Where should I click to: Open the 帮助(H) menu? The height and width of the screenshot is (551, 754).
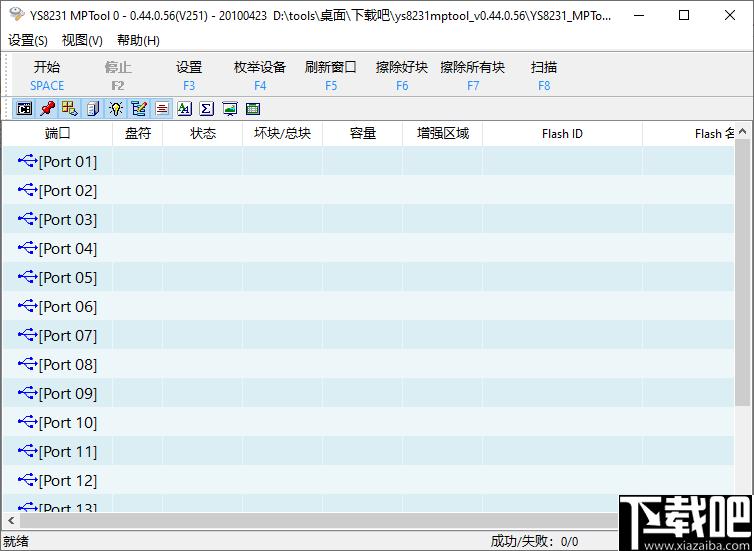tap(138, 40)
